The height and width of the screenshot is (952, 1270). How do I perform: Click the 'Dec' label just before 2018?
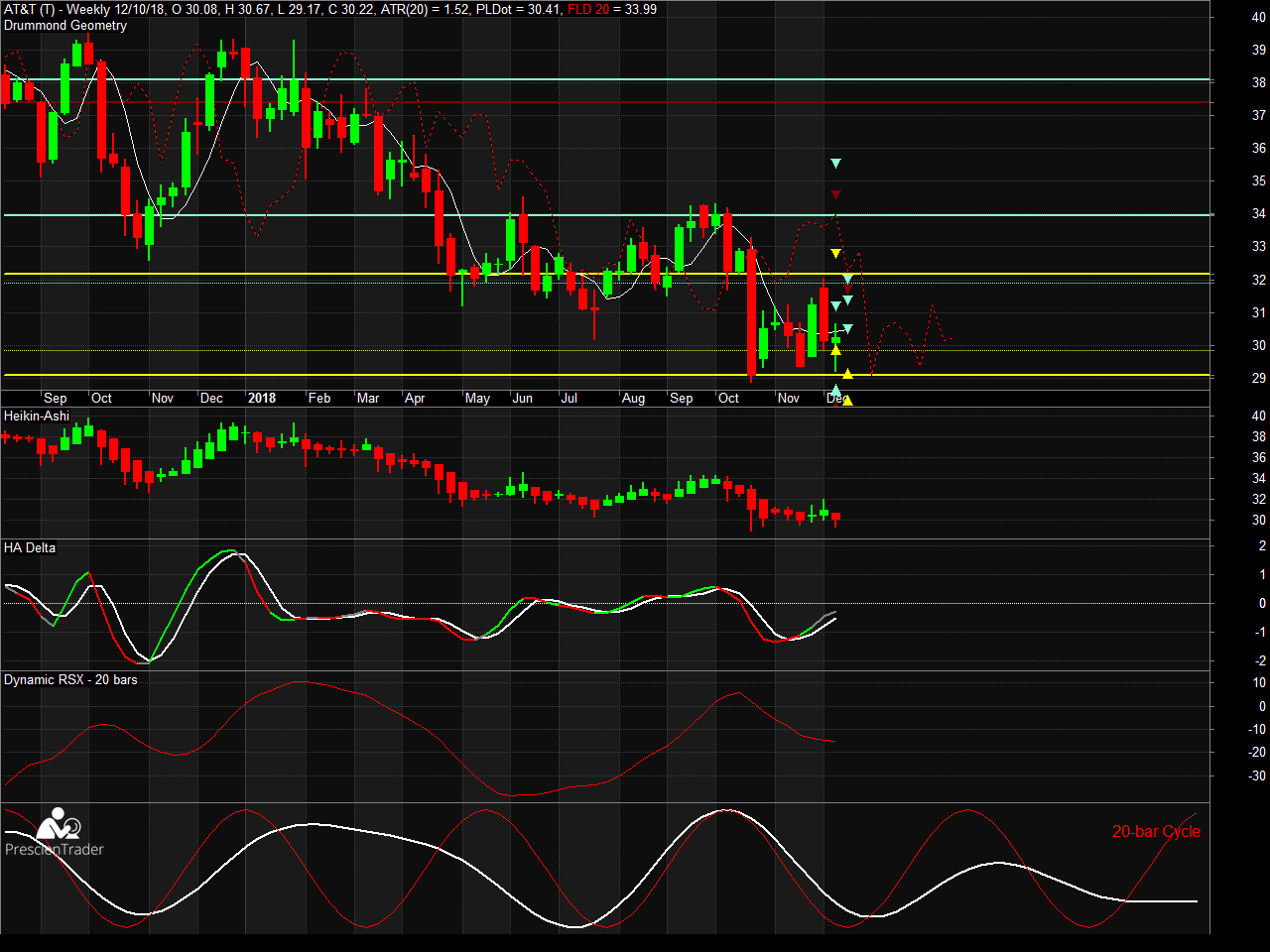point(211,398)
